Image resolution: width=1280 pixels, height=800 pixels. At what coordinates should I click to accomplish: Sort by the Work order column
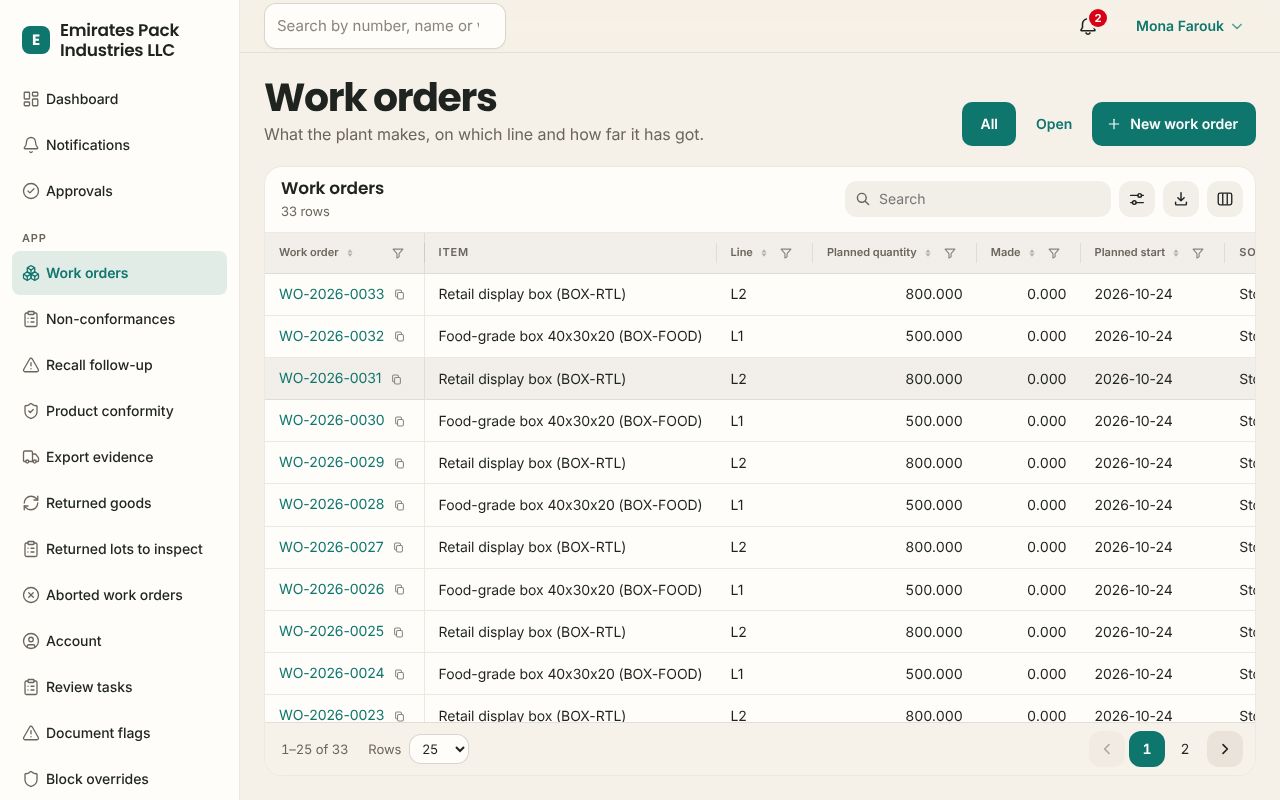point(350,253)
